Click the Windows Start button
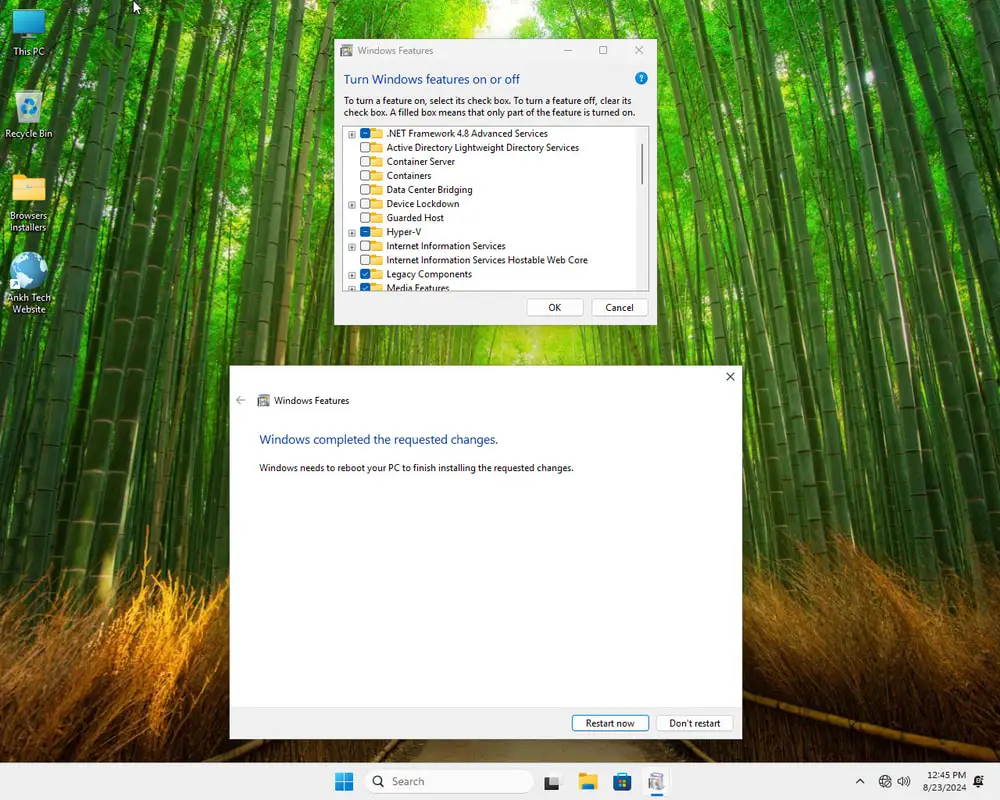This screenshot has height=800, width=1000. tap(344, 782)
